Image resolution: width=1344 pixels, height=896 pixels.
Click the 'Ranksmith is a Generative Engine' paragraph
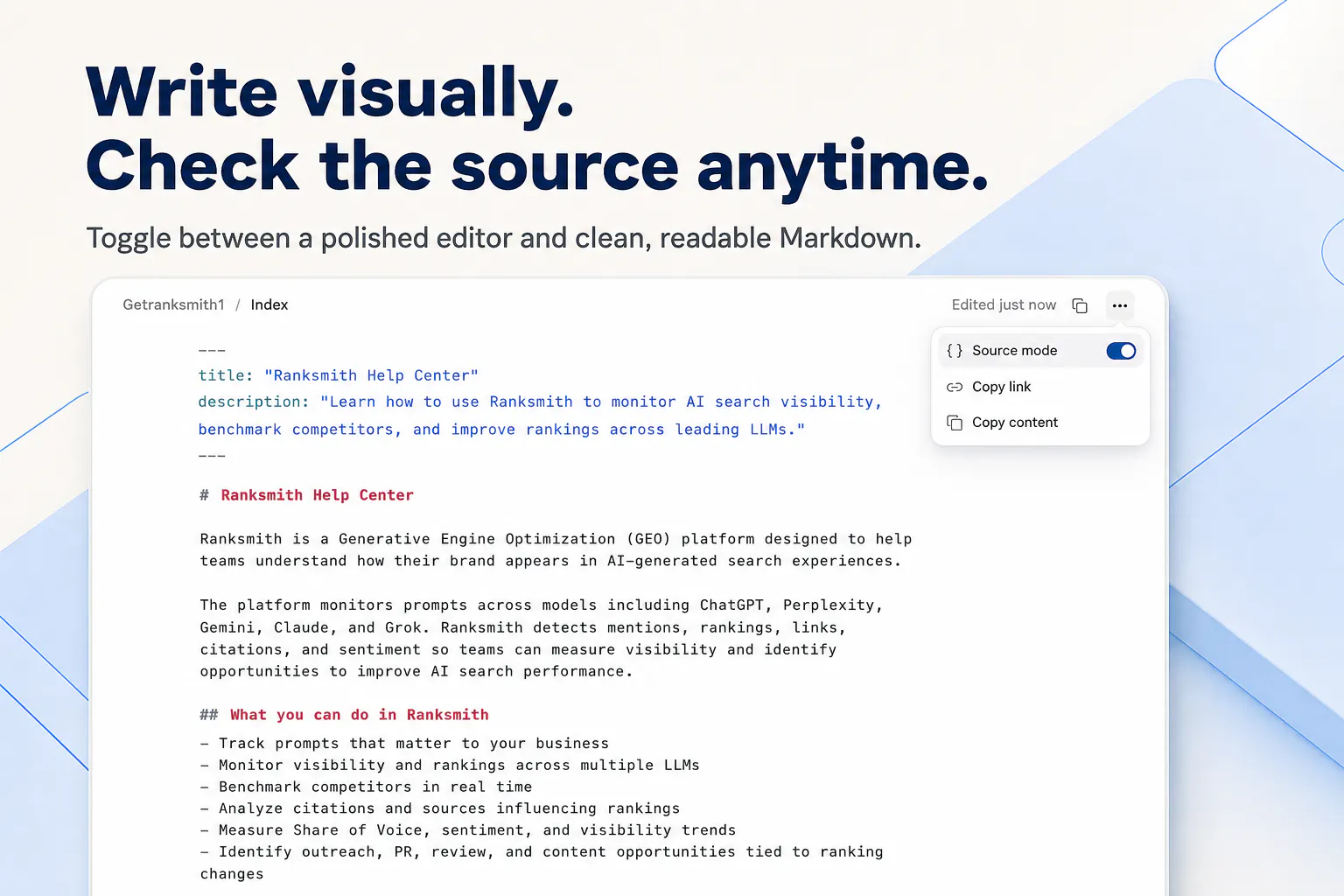coord(556,549)
